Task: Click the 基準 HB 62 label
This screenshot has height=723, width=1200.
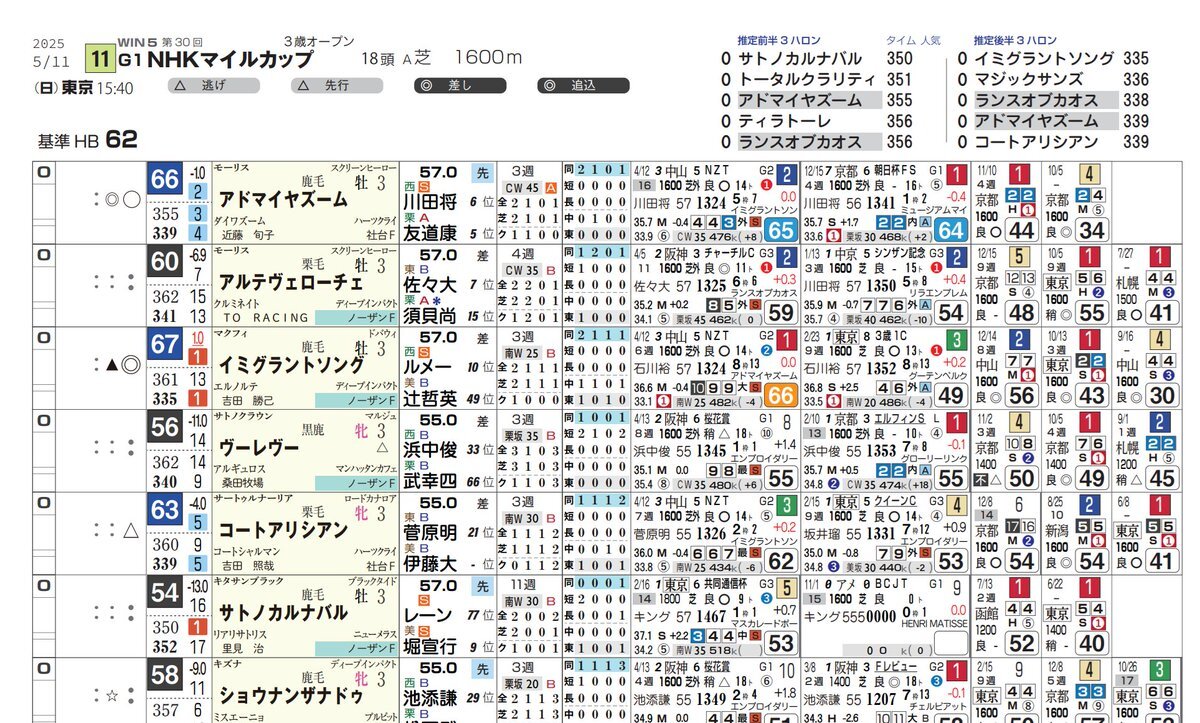Action: click(87, 140)
